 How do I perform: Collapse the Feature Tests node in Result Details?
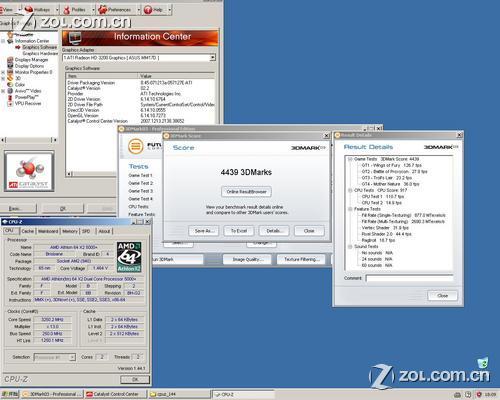coord(350,209)
